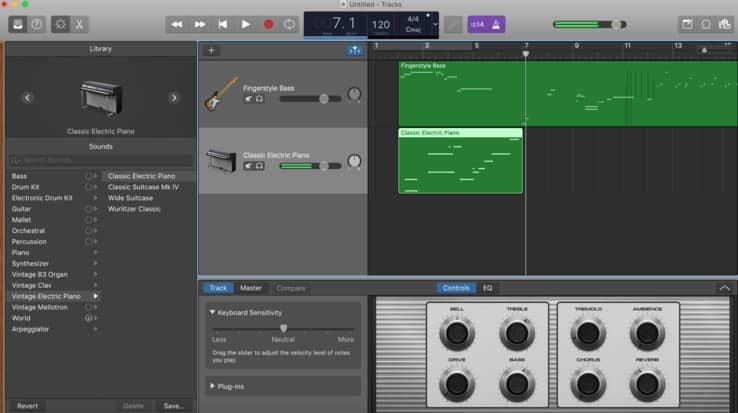Viewport: 738px width, 413px height.
Task: Mute the Classic Electric Piano track
Action: [x=249, y=166]
